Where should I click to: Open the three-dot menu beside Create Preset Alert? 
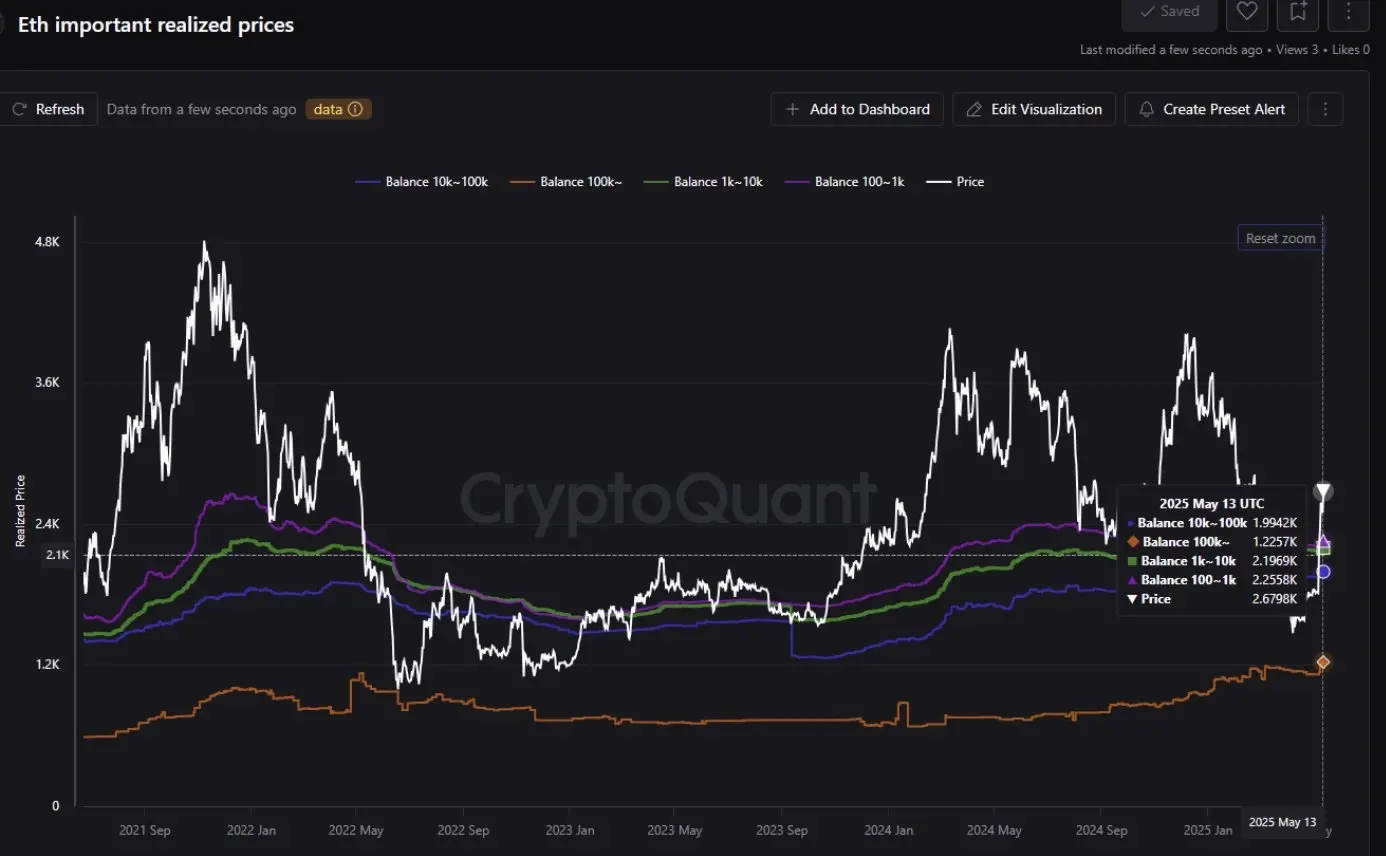coord(1325,109)
